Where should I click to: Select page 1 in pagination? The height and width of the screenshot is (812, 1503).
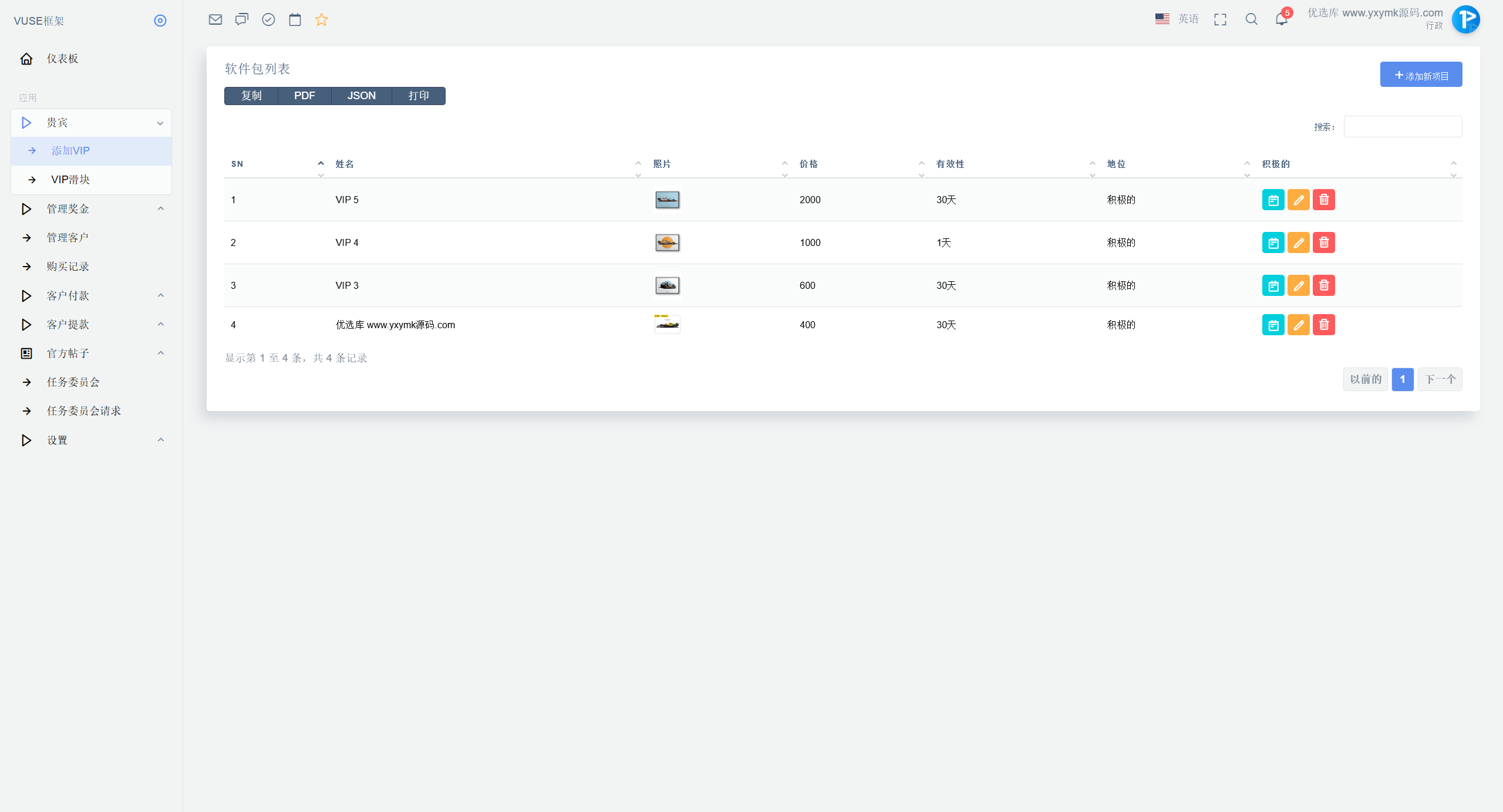[1403, 379]
